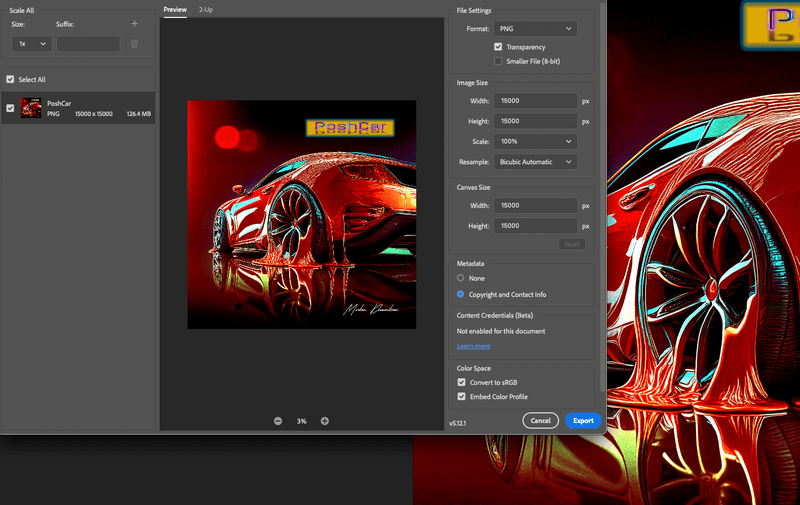Screen dimensions: 800x505
Task: Toggle the Select All checkbox
Action: click(x=10, y=79)
